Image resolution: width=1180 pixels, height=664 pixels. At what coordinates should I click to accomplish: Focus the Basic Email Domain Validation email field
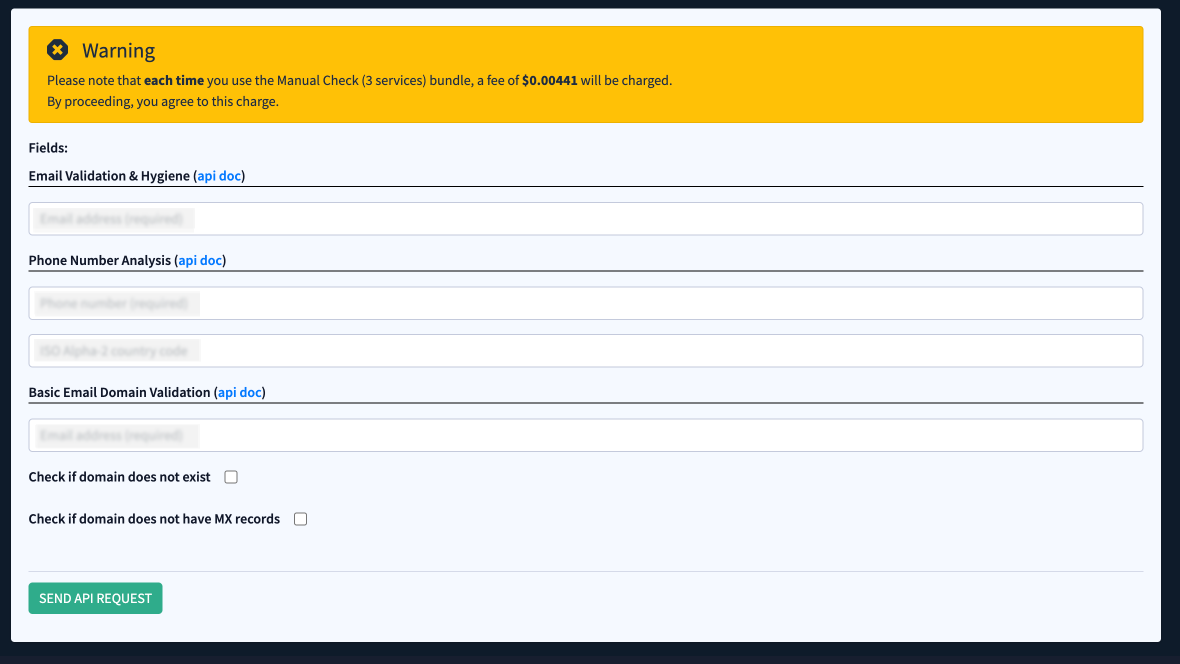click(585, 435)
